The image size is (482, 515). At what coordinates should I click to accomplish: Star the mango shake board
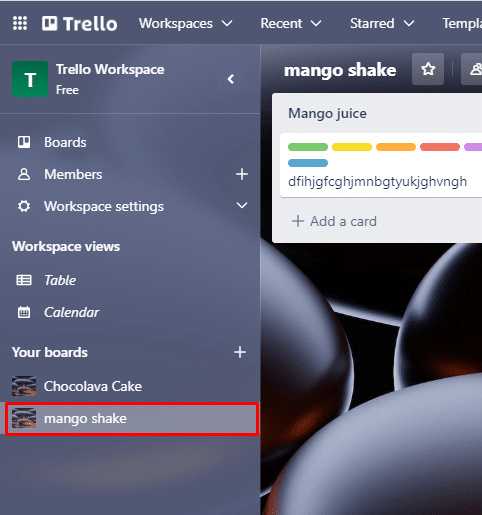tap(428, 69)
